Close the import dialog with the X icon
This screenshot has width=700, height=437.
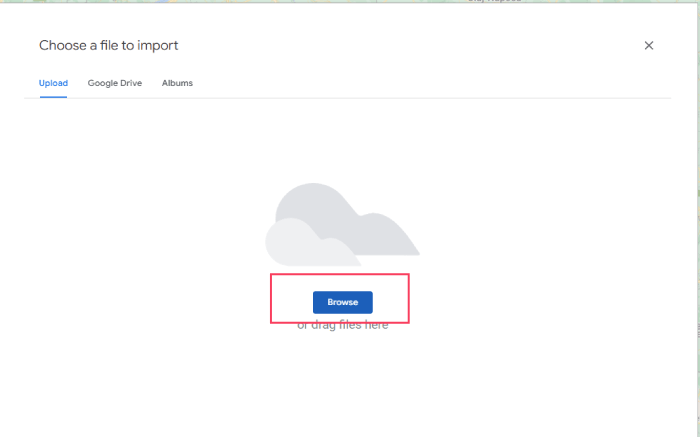click(x=648, y=45)
